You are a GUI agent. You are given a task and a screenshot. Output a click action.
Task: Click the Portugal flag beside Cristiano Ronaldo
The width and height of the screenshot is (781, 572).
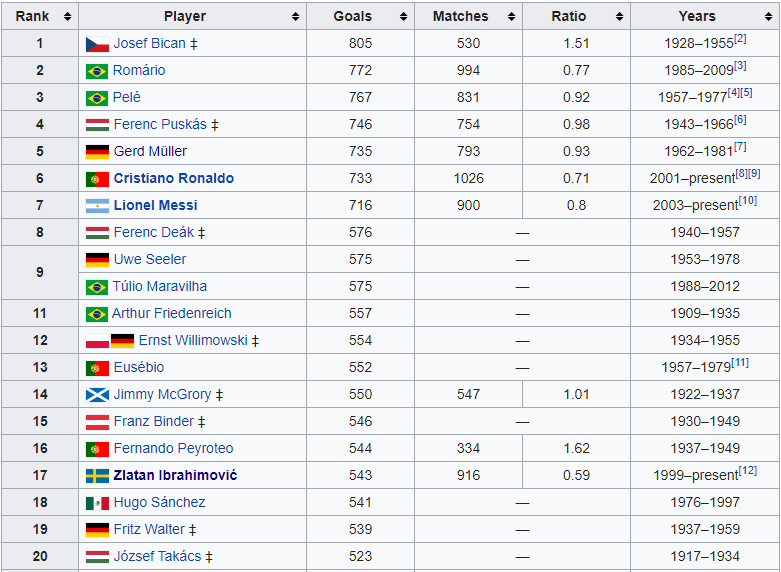[x=97, y=179]
